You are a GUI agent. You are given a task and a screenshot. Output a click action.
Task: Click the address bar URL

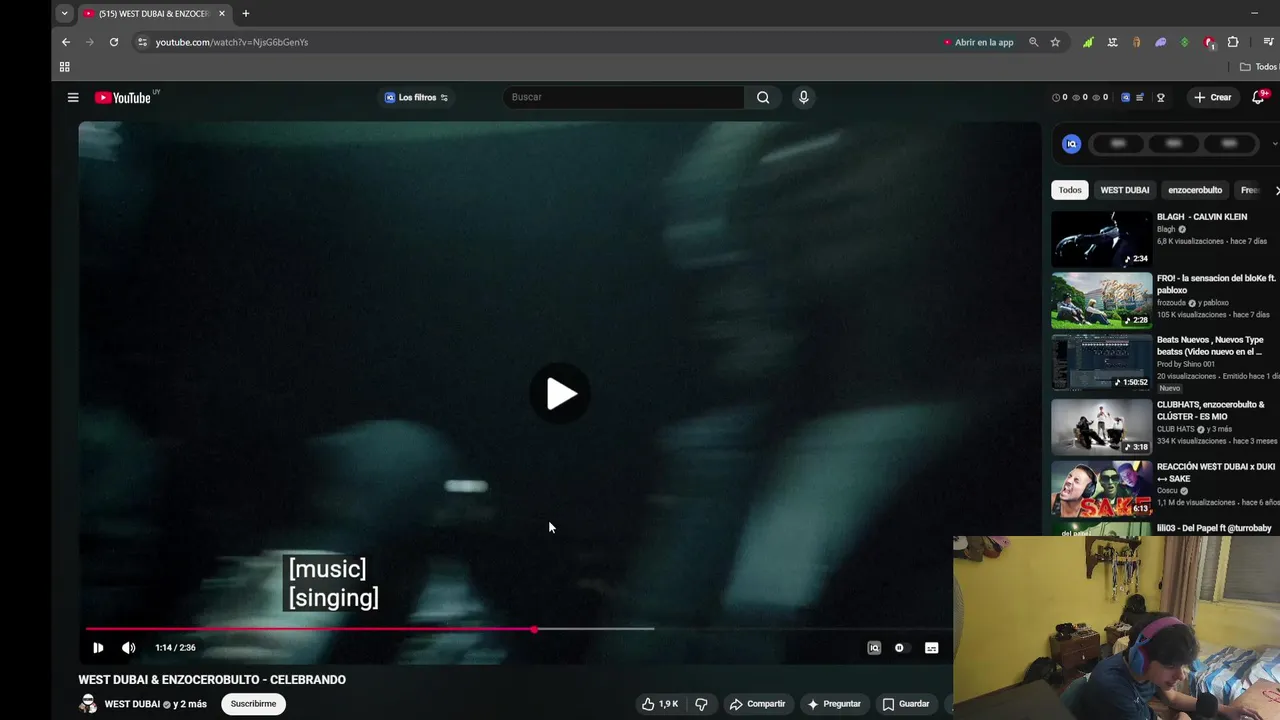[x=232, y=42]
